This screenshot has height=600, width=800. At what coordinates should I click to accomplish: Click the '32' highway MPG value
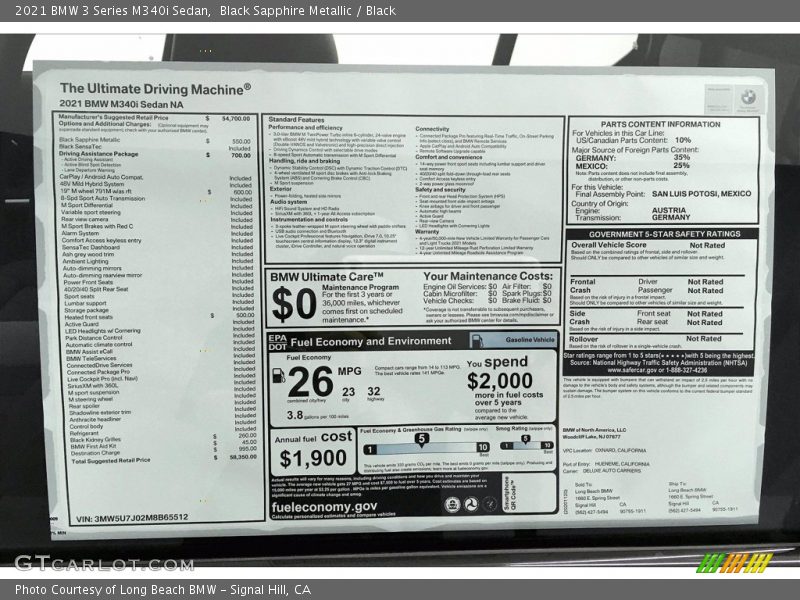[373, 391]
